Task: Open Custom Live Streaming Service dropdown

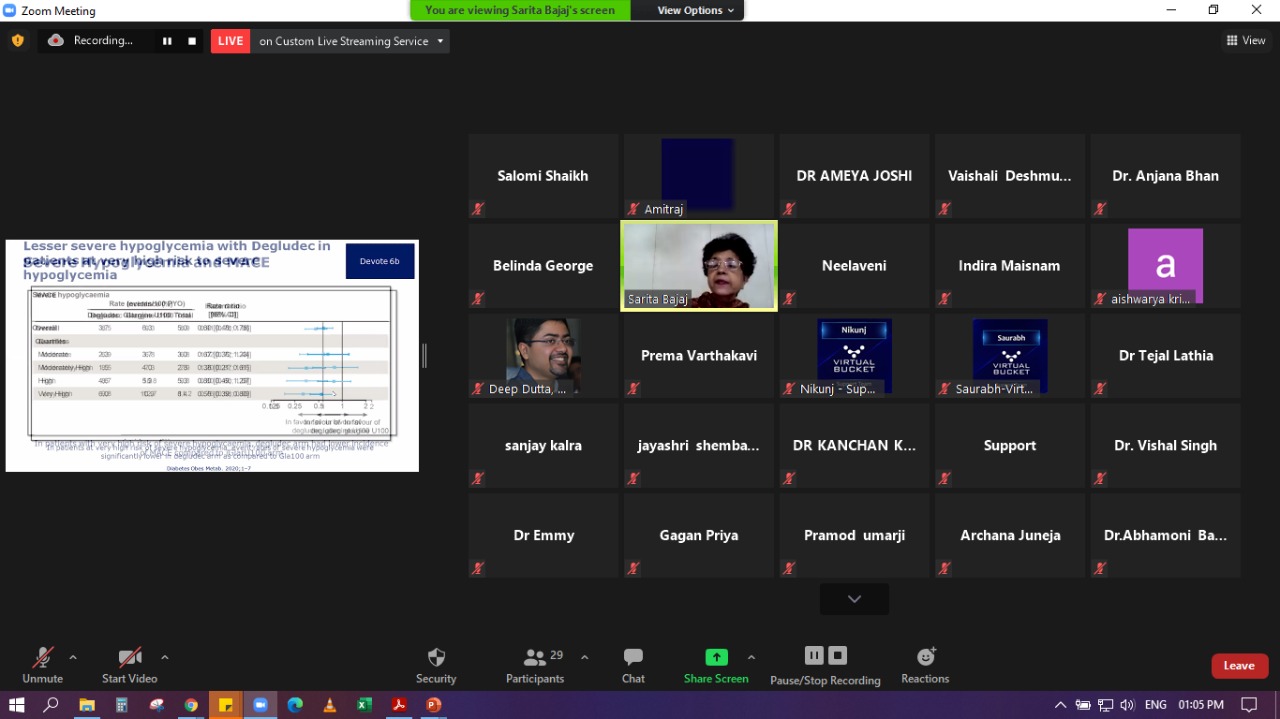Action: tap(351, 41)
